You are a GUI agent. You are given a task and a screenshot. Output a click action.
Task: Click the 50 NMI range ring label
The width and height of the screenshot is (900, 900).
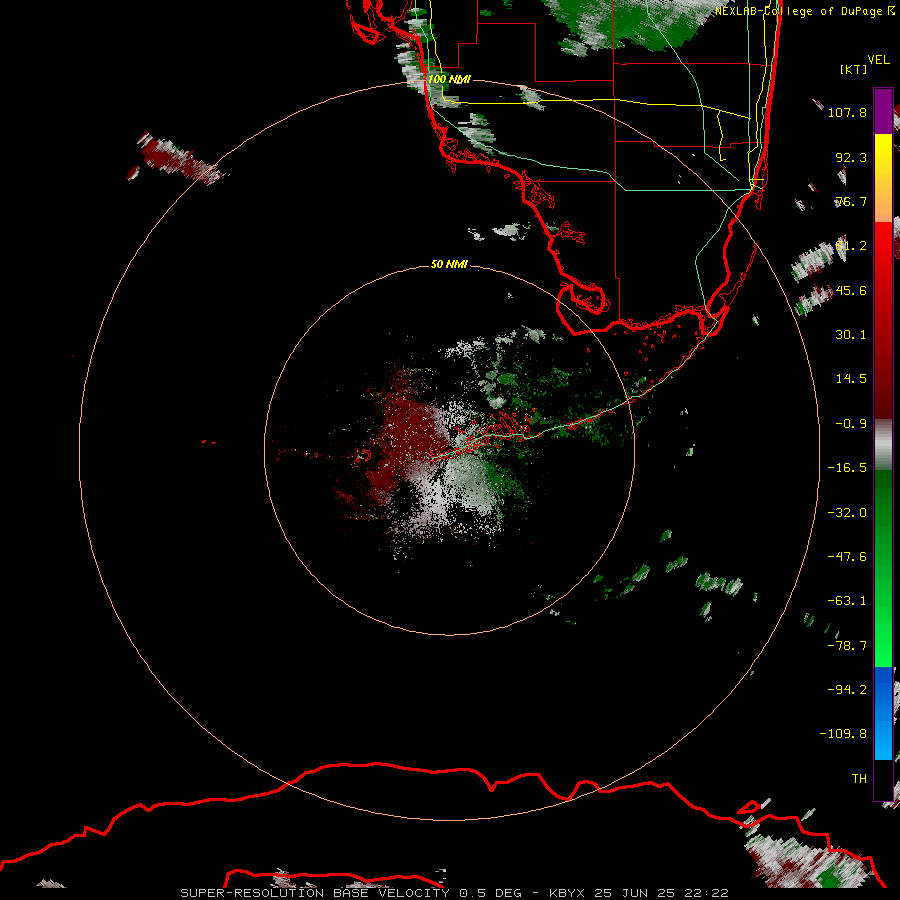(449, 264)
